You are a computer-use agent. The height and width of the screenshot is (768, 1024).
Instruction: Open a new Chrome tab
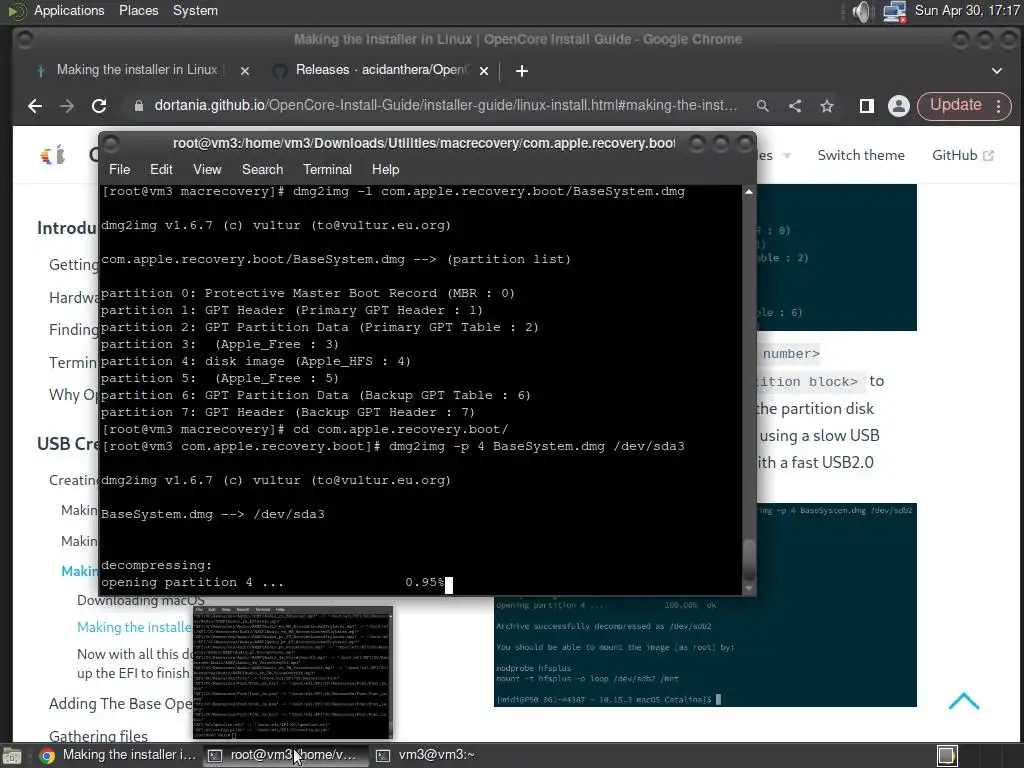(521, 71)
